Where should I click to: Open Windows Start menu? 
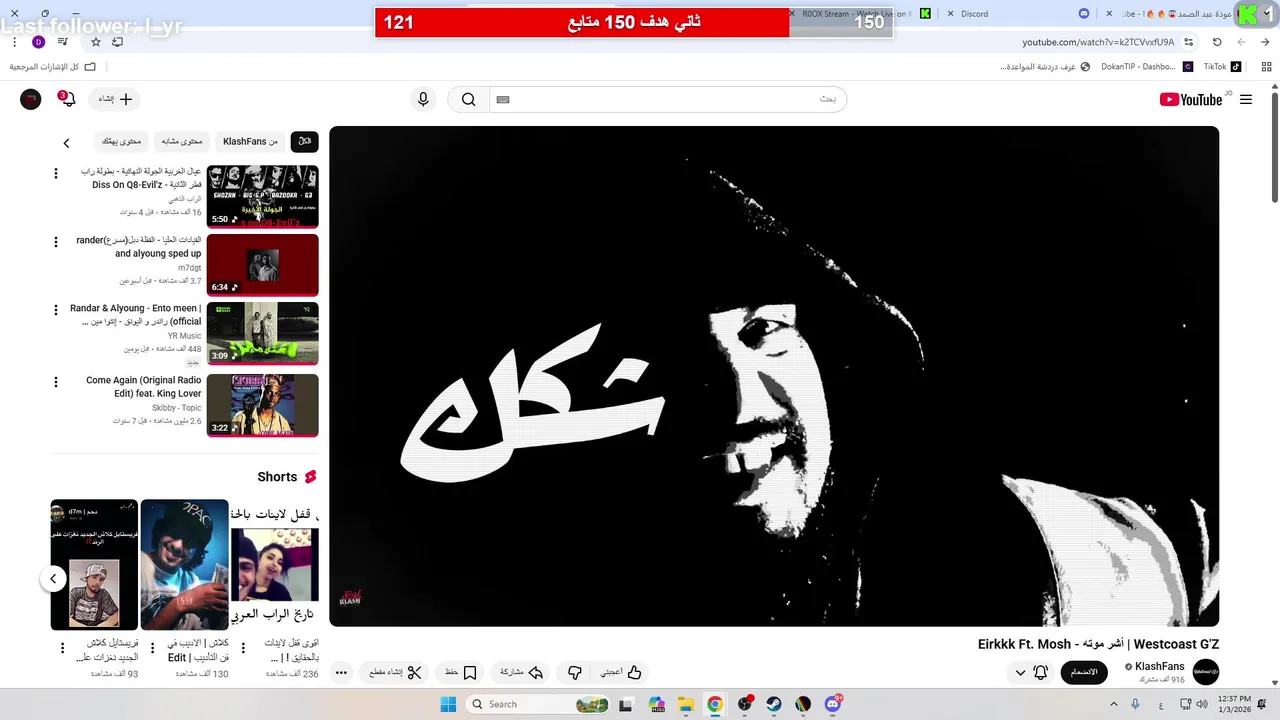click(447, 704)
